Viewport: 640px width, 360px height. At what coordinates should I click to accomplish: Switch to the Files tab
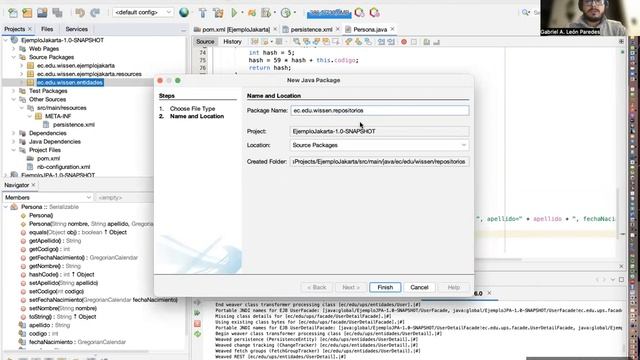coord(47,29)
